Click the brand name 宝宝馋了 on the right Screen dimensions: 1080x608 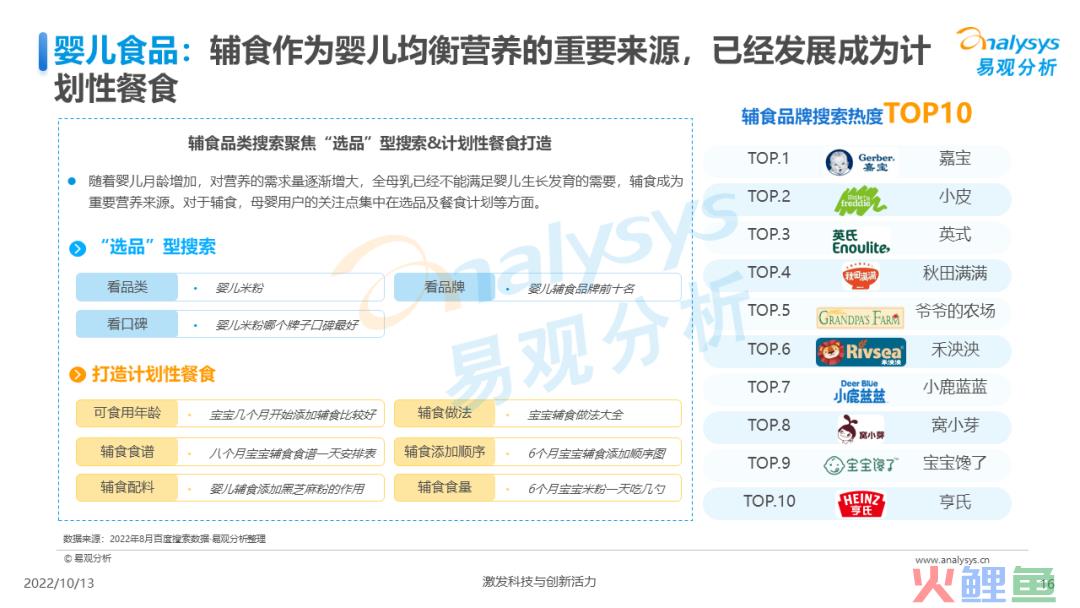tap(955, 463)
